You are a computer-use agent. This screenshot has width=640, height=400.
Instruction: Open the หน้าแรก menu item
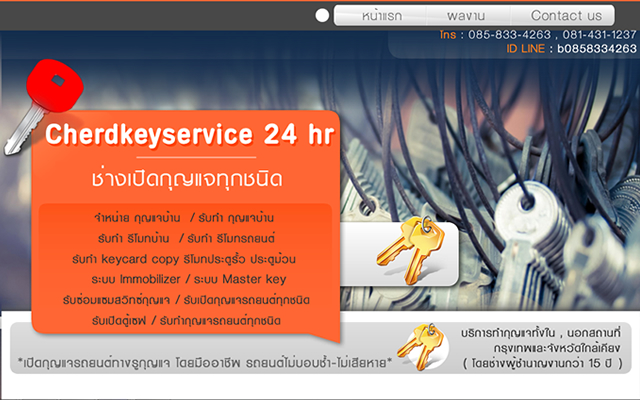pos(381,16)
